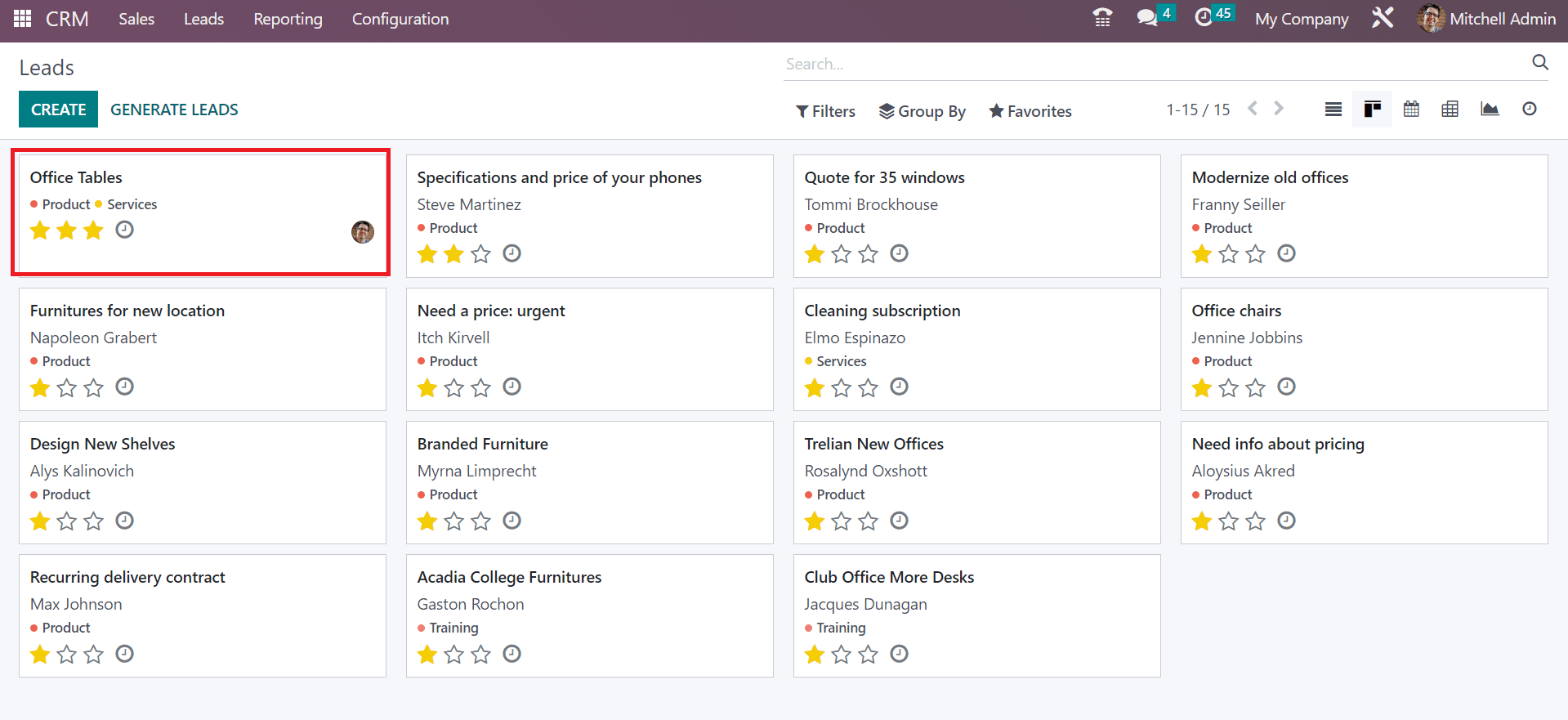Set second star on Design New Shelves
The width and height of the screenshot is (1568, 720).
67,521
